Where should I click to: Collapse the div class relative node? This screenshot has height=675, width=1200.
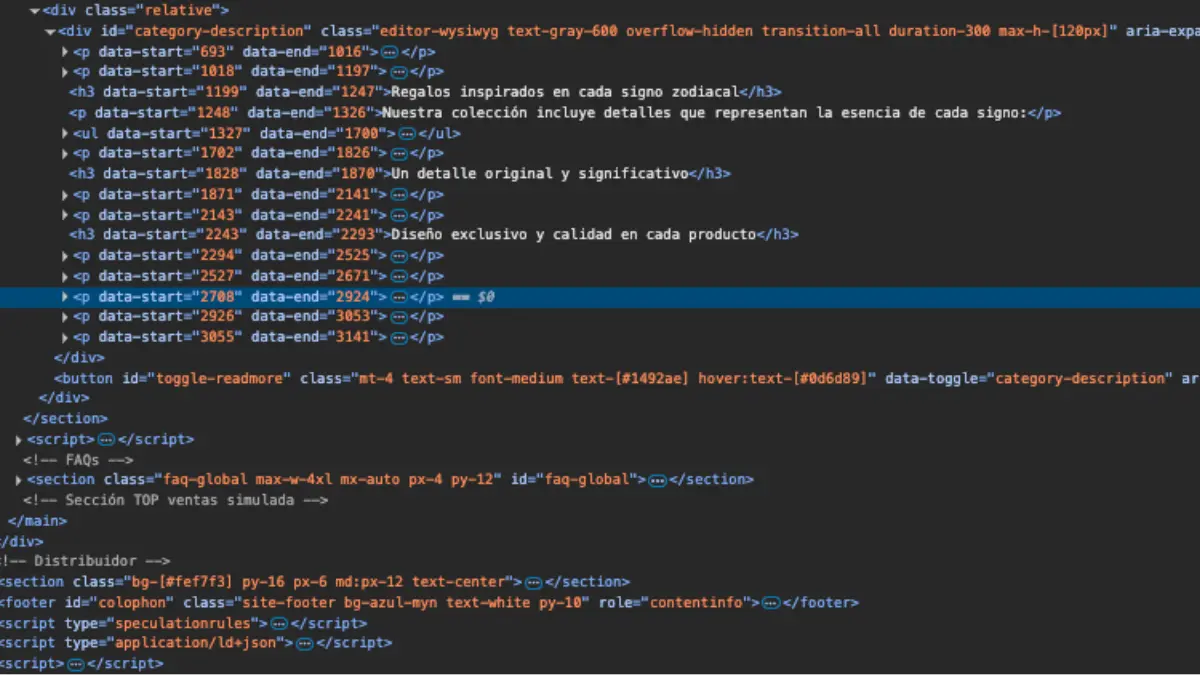[x=34, y=11]
